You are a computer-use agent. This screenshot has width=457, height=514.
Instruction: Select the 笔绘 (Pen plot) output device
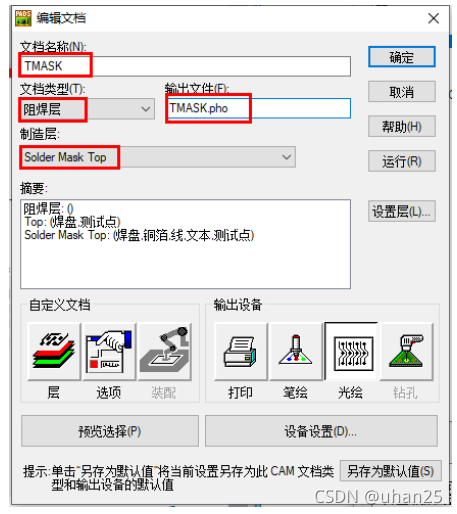pos(296,351)
